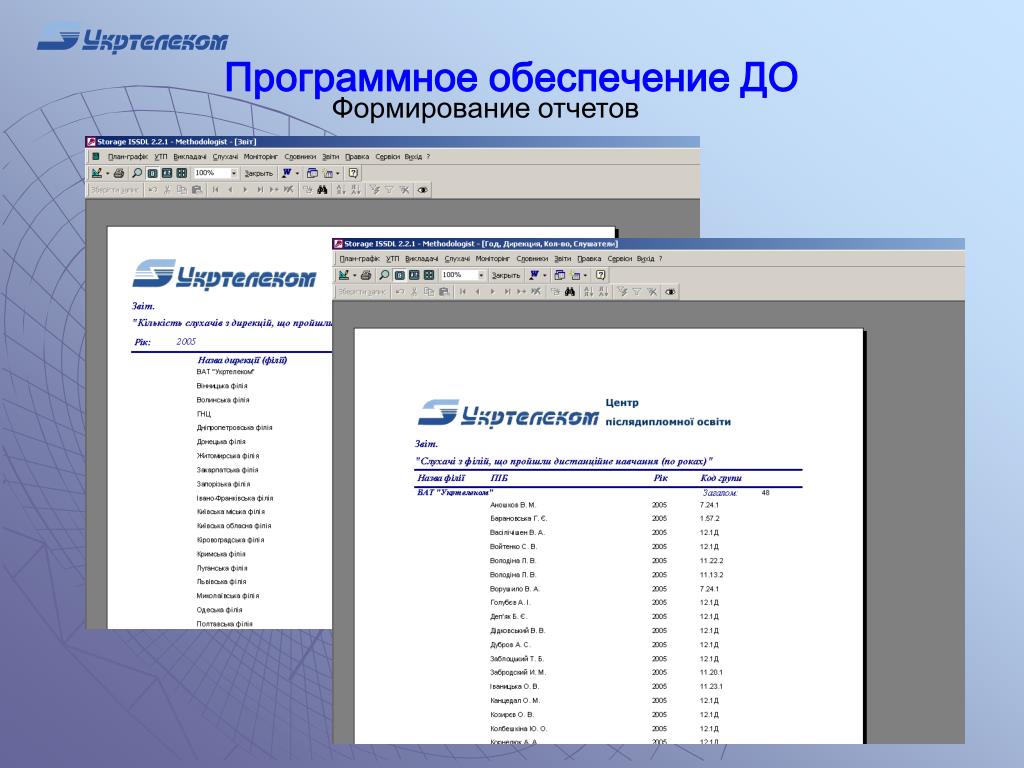Expand the Word export arrow in Звіт window
This screenshot has width=1024, height=768.
(x=297, y=174)
